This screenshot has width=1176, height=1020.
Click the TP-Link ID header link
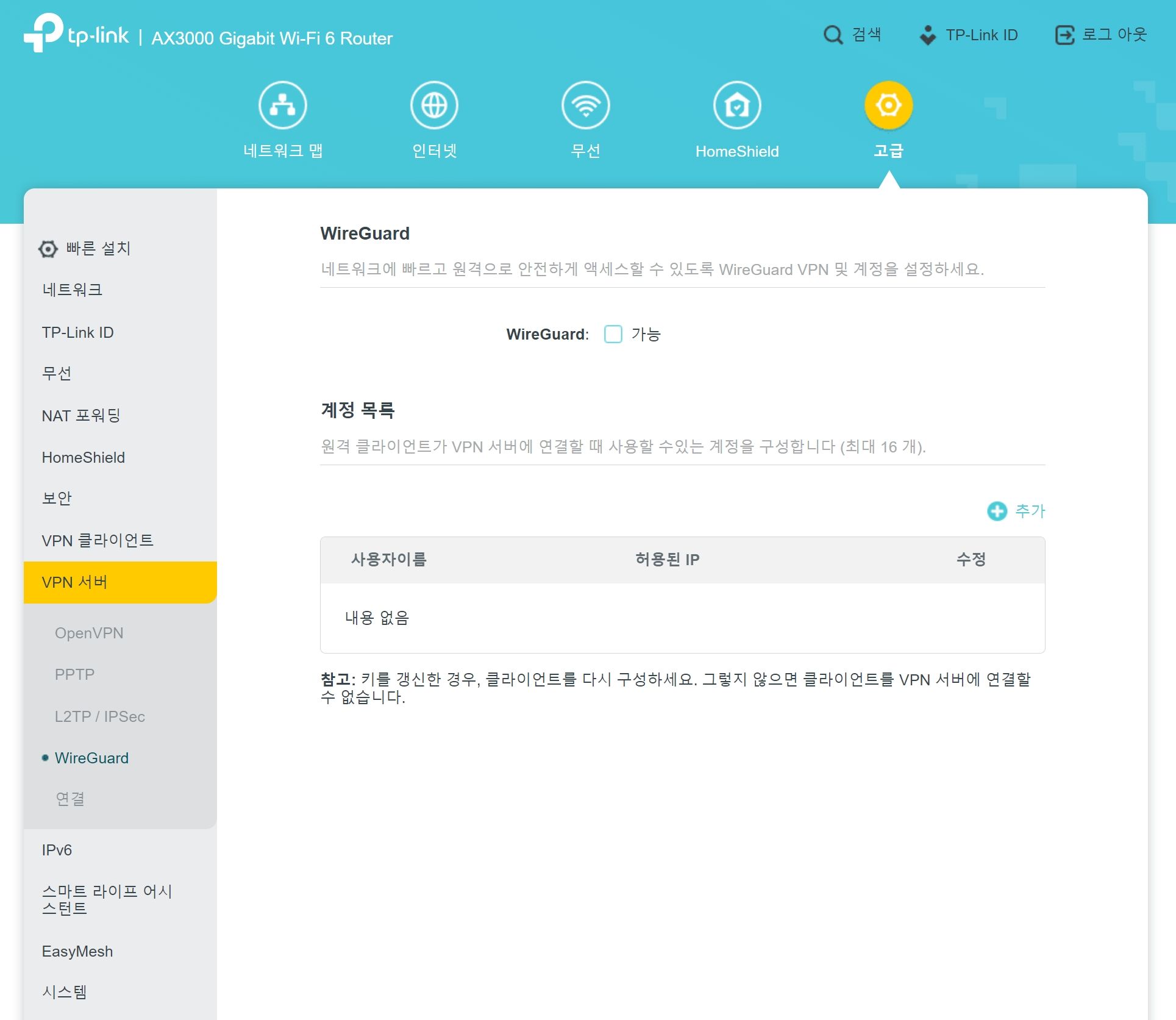coord(982,35)
